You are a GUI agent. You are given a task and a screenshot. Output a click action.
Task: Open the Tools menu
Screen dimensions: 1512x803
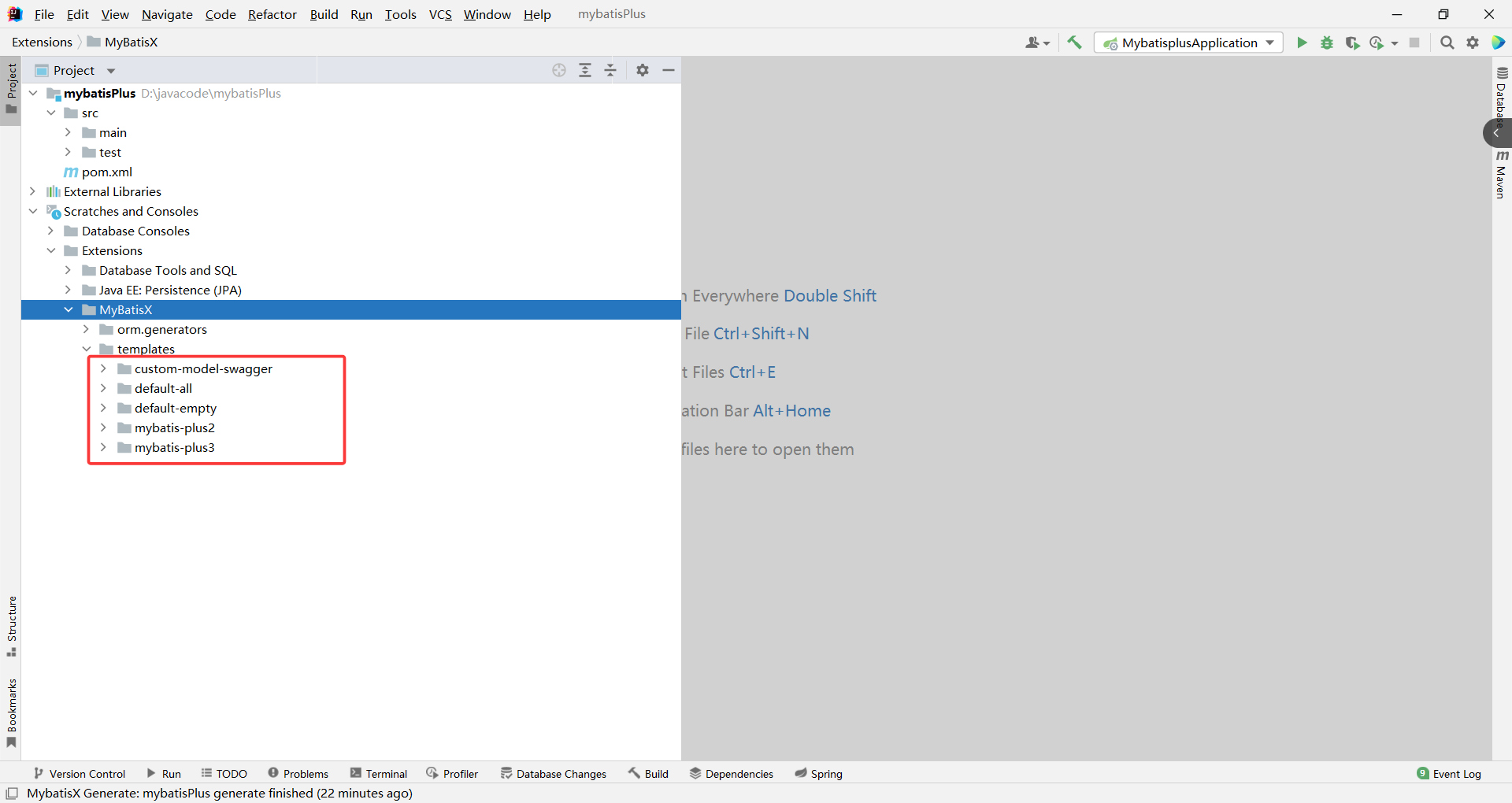(x=400, y=14)
